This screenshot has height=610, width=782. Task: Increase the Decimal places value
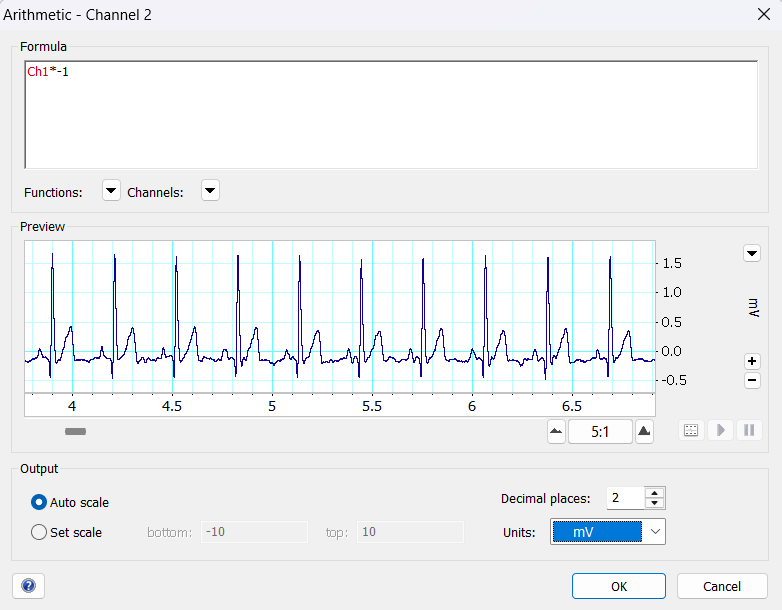654,493
